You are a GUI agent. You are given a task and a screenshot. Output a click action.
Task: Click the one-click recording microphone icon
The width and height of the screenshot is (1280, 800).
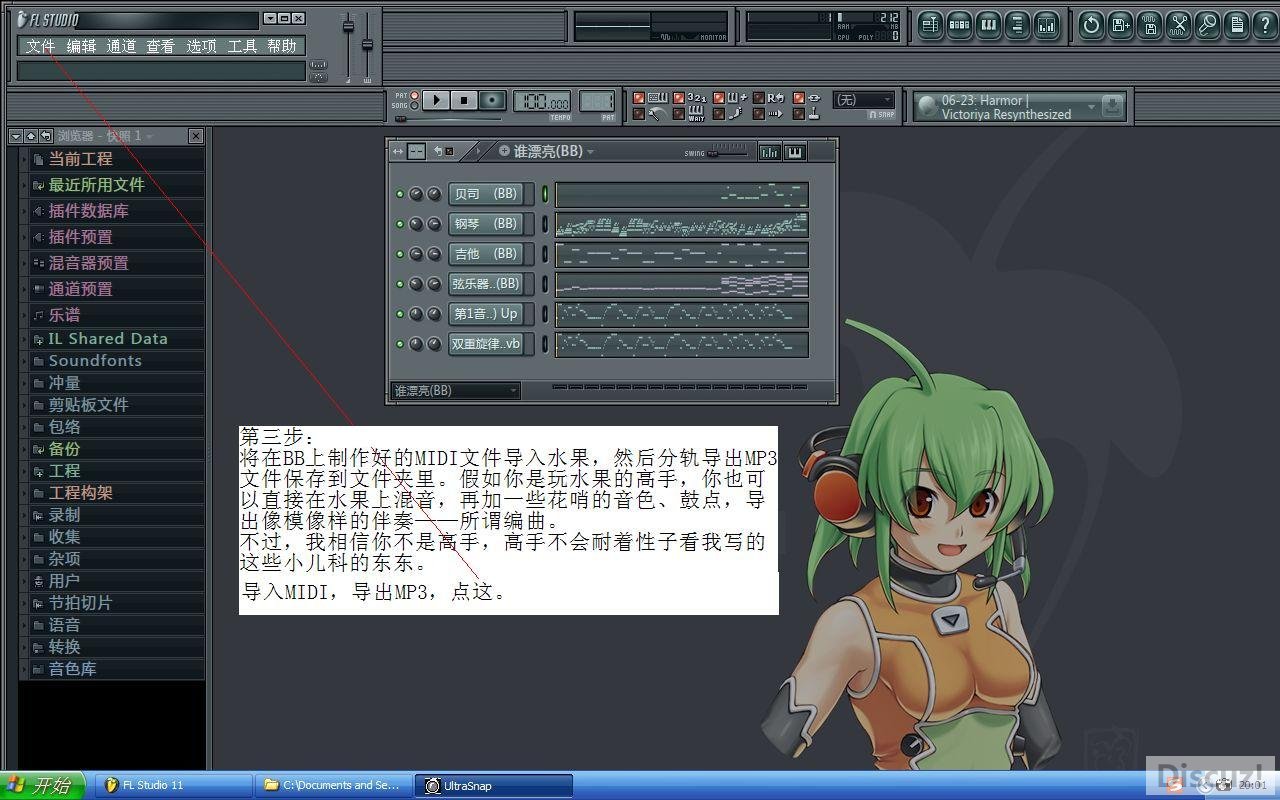coord(1207,26)
